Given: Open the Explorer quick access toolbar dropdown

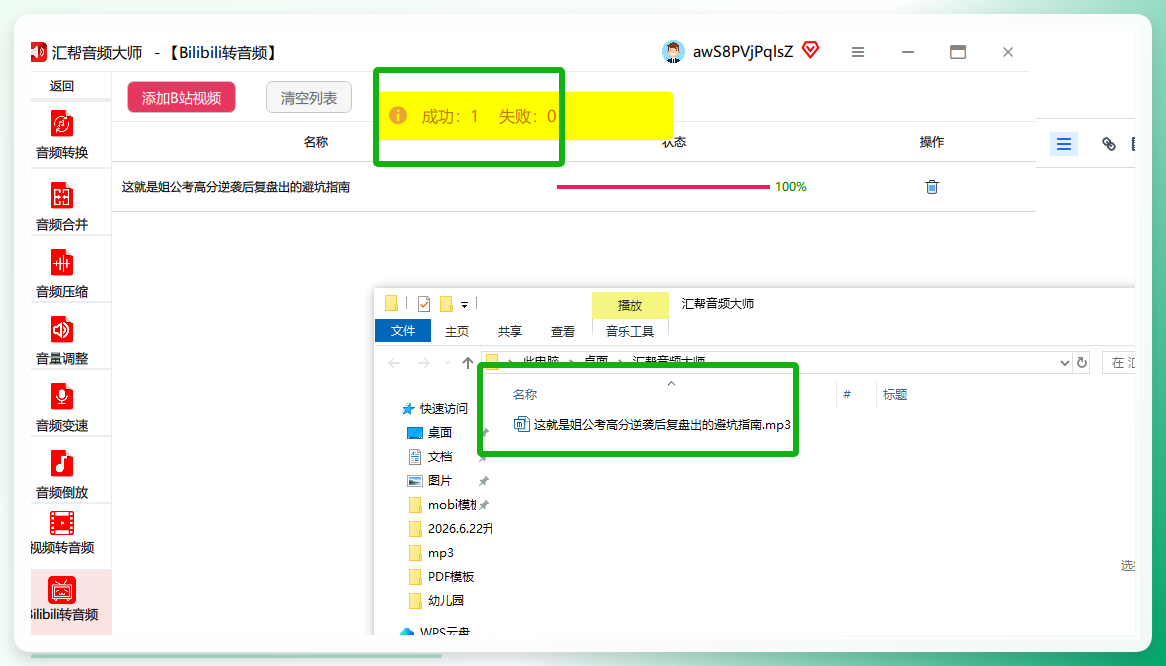Looking at the screenshot, I should (464, 305).
